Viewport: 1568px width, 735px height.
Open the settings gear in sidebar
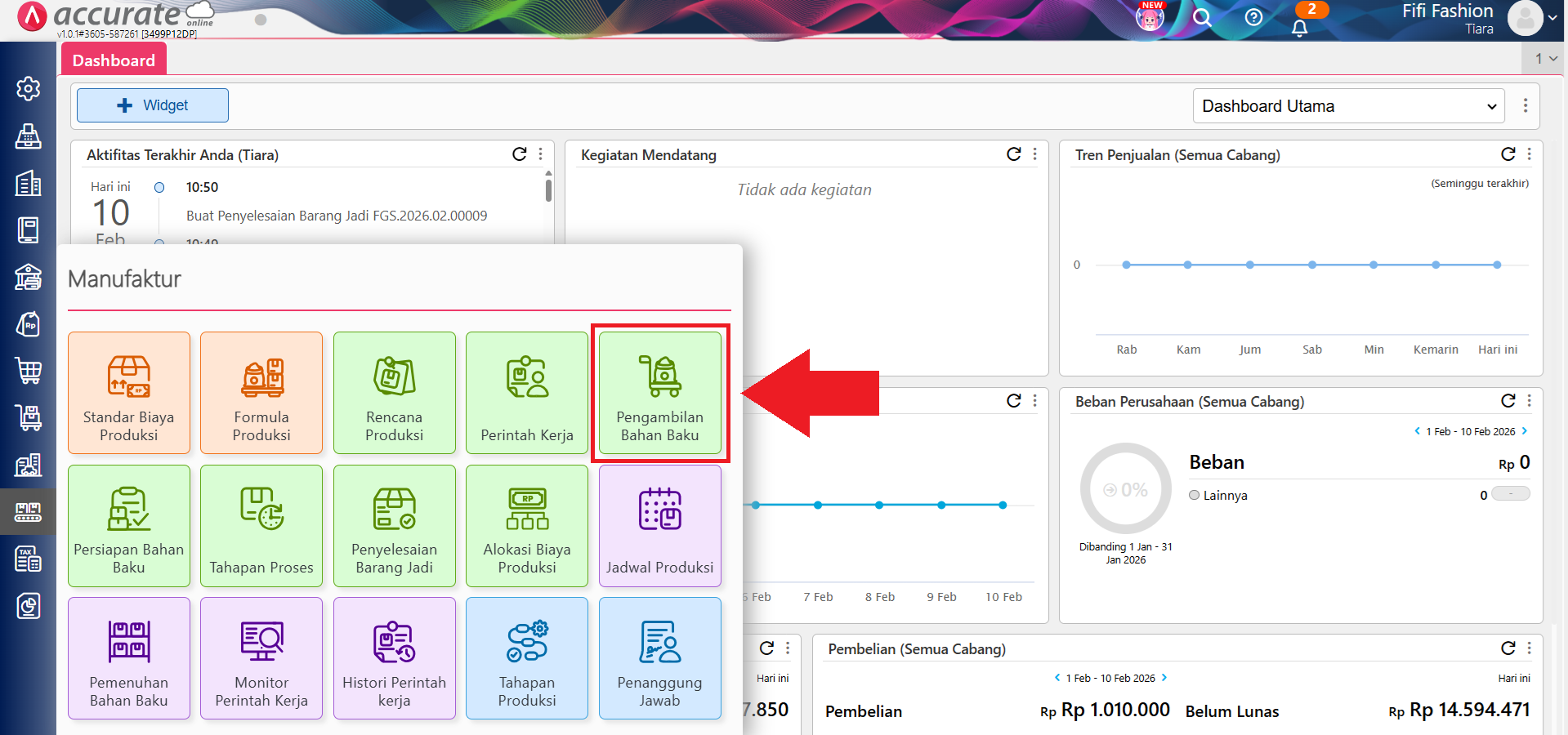(x=29, y=88)
